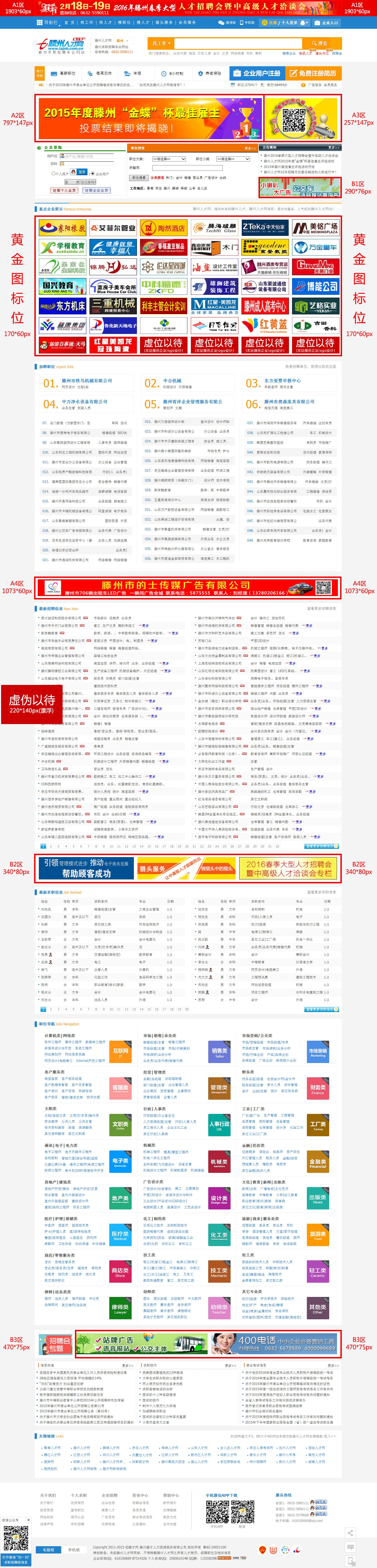This screenshot has height=1568, width=377.
Task: Open the 会员服务 nav item
Action: point(187,23)
